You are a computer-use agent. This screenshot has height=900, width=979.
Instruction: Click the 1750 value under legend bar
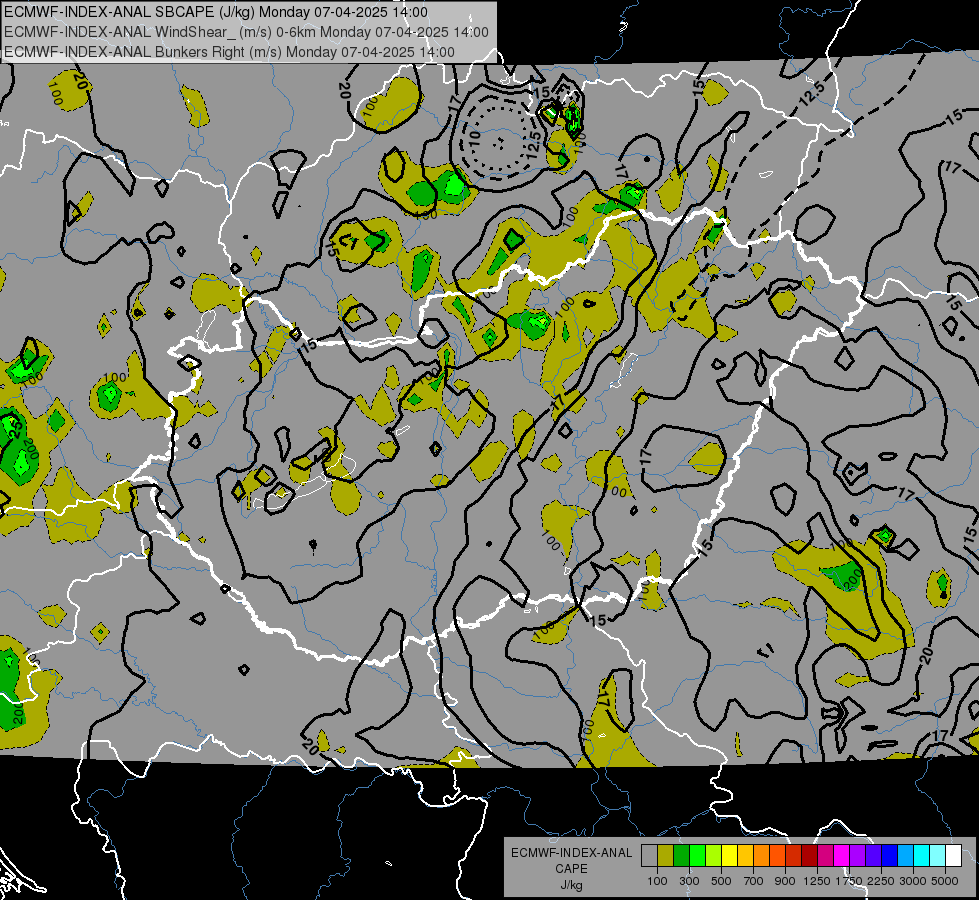pyautogui.click(x=849, y=881)
